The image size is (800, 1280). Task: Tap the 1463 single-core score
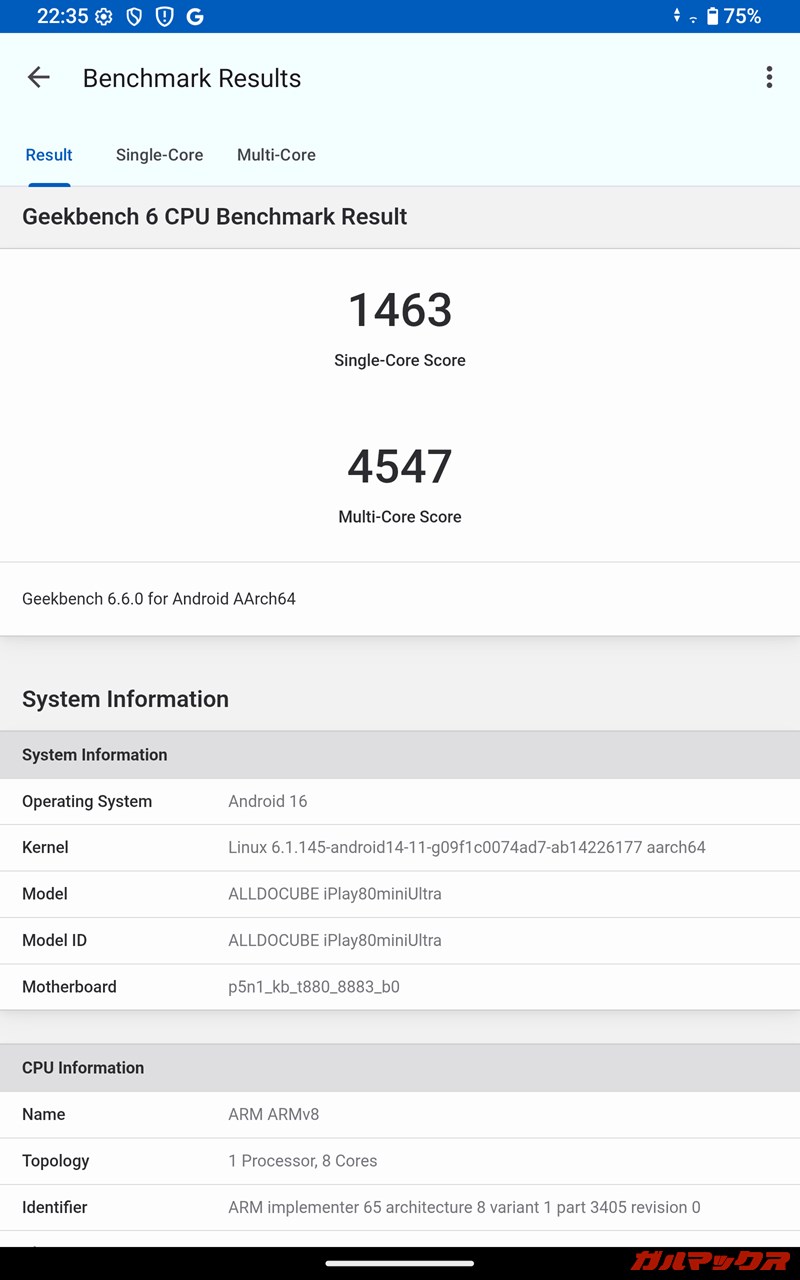400,310
